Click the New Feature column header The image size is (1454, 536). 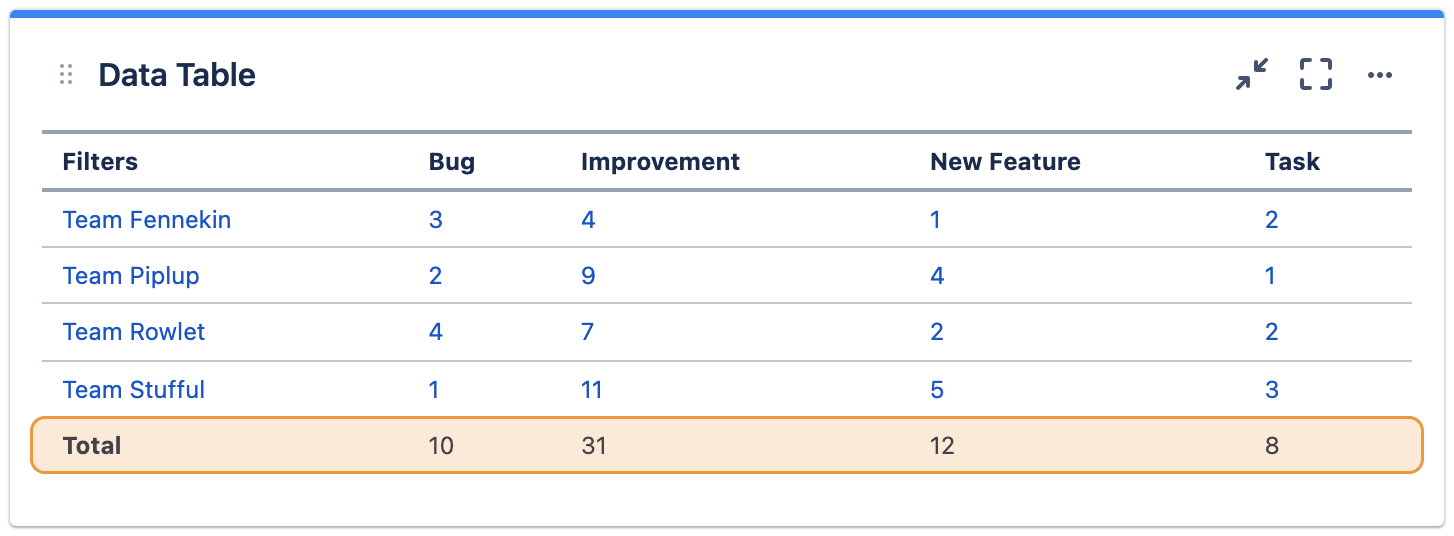point(1005,162)
